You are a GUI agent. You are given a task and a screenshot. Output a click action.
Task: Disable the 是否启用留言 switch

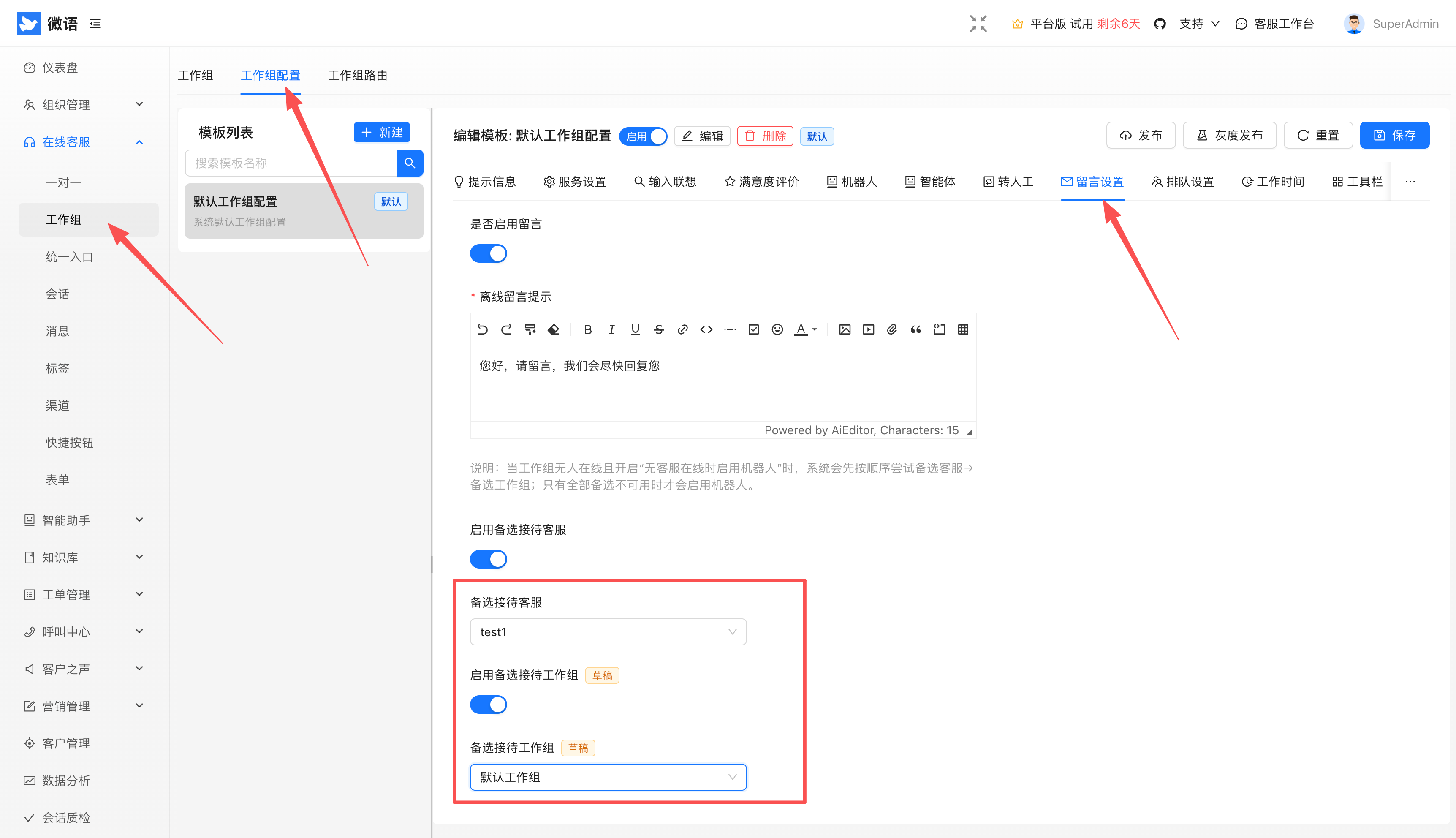click(489, 253)
